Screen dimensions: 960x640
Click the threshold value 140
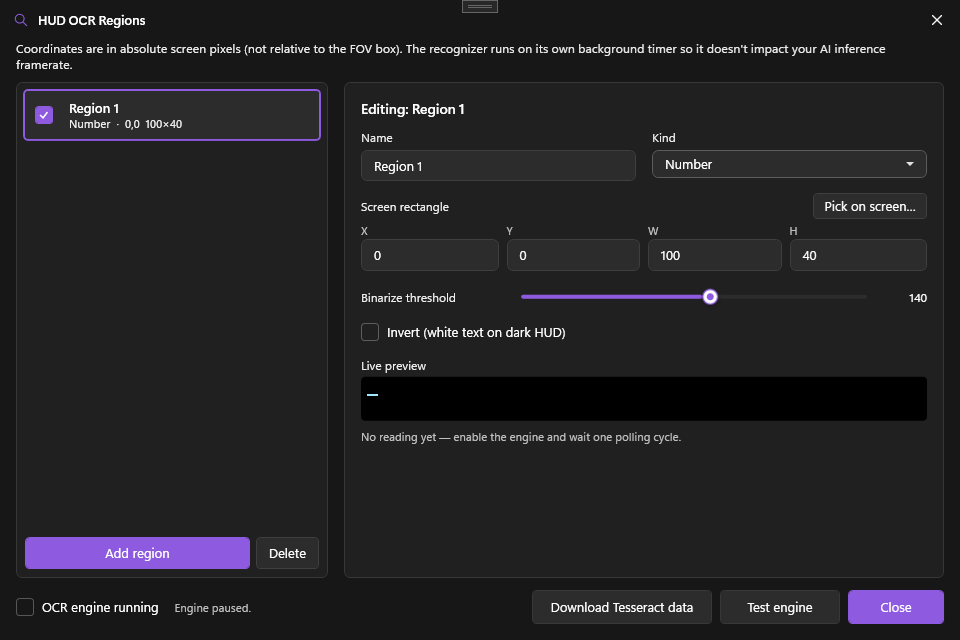(917, 298)
